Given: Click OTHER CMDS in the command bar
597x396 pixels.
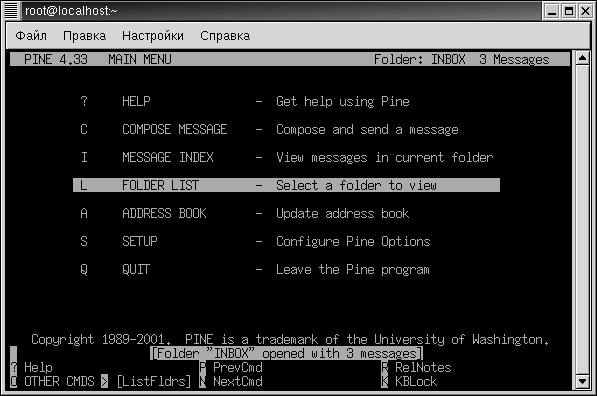Looking at the screenshot, I should [59, 382].
